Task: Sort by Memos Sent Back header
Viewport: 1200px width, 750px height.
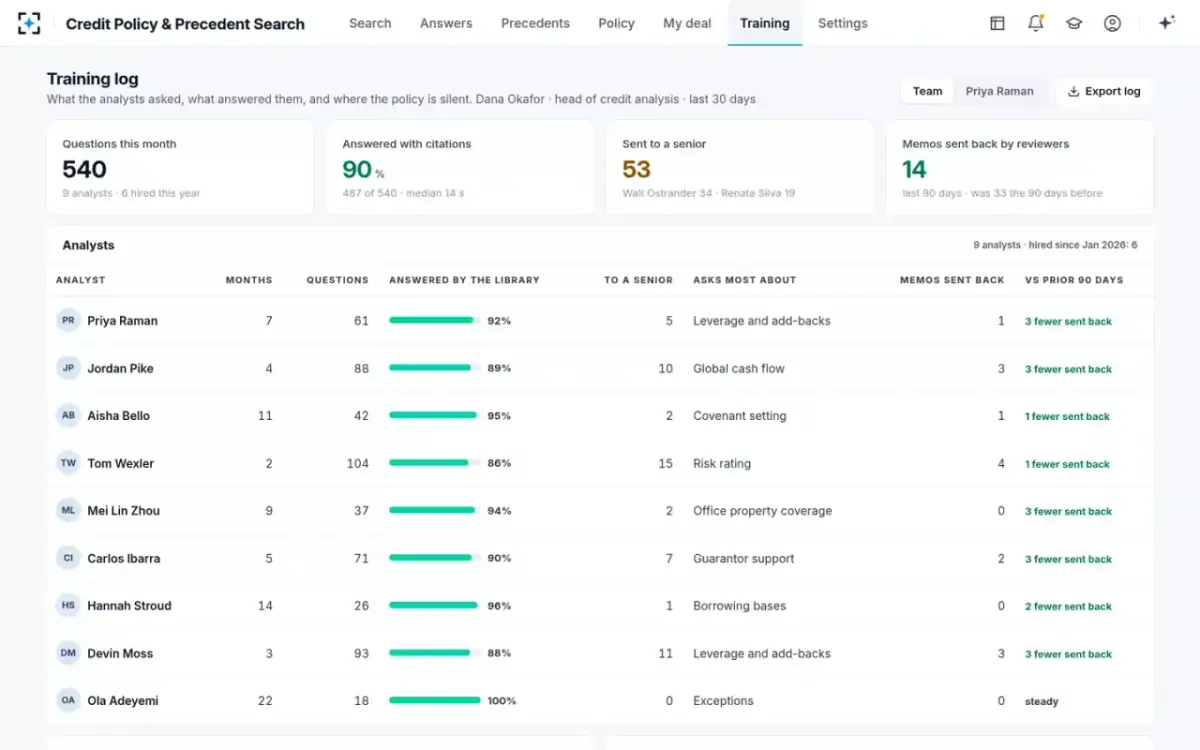Action: [952, 280]
